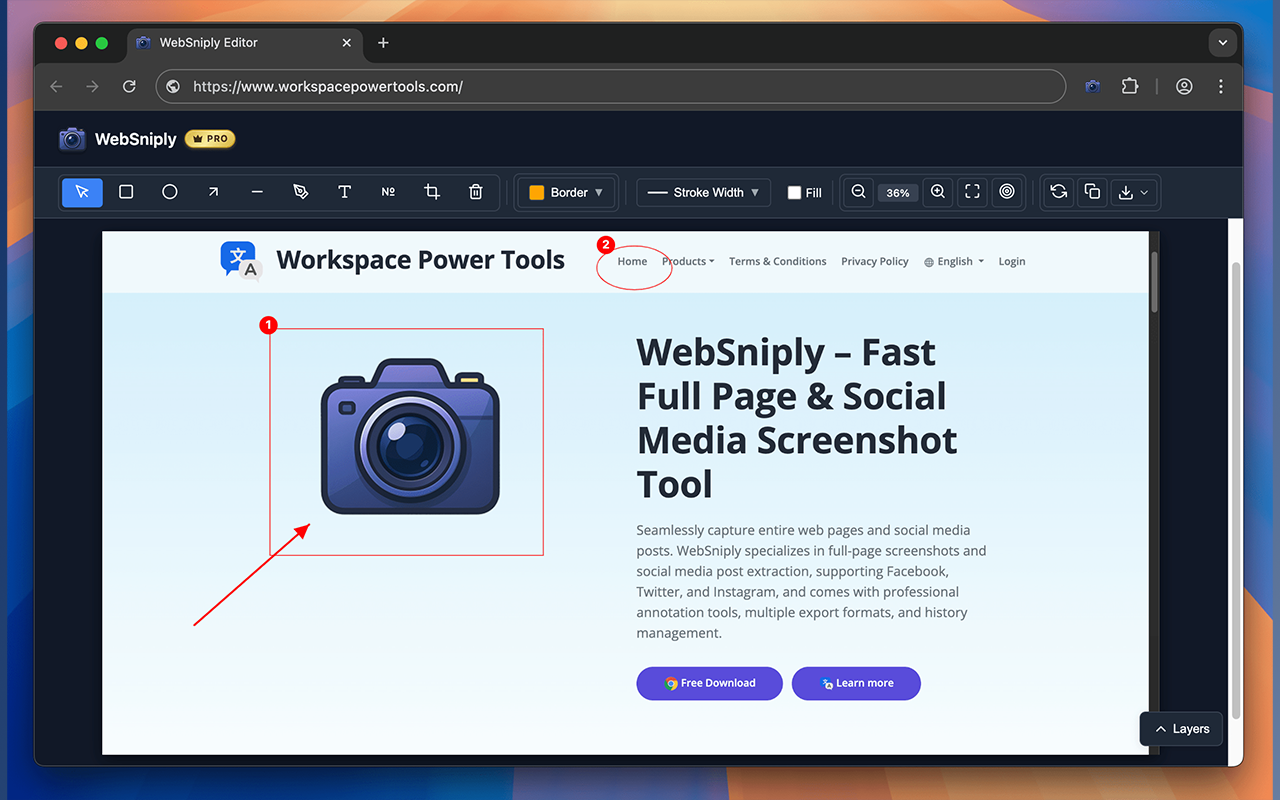Expand the Layers panel
Screen dimensions: 1280x800
tap(1180, 729)
